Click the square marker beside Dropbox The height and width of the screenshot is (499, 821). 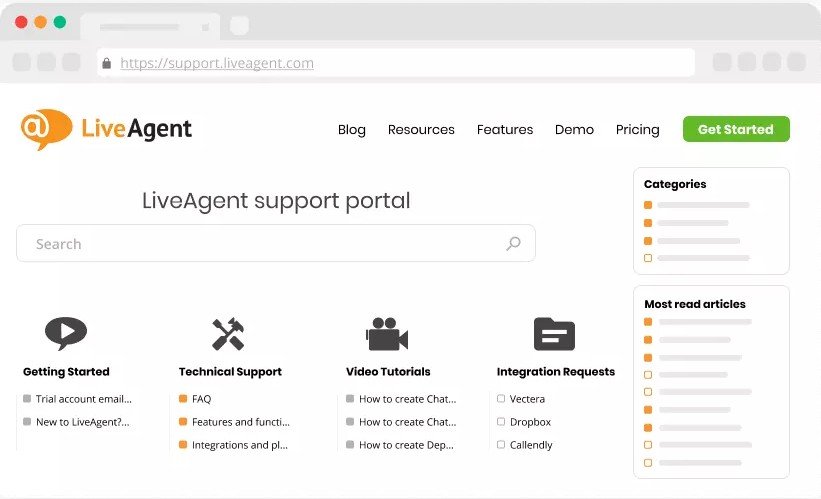pos(501,422)
